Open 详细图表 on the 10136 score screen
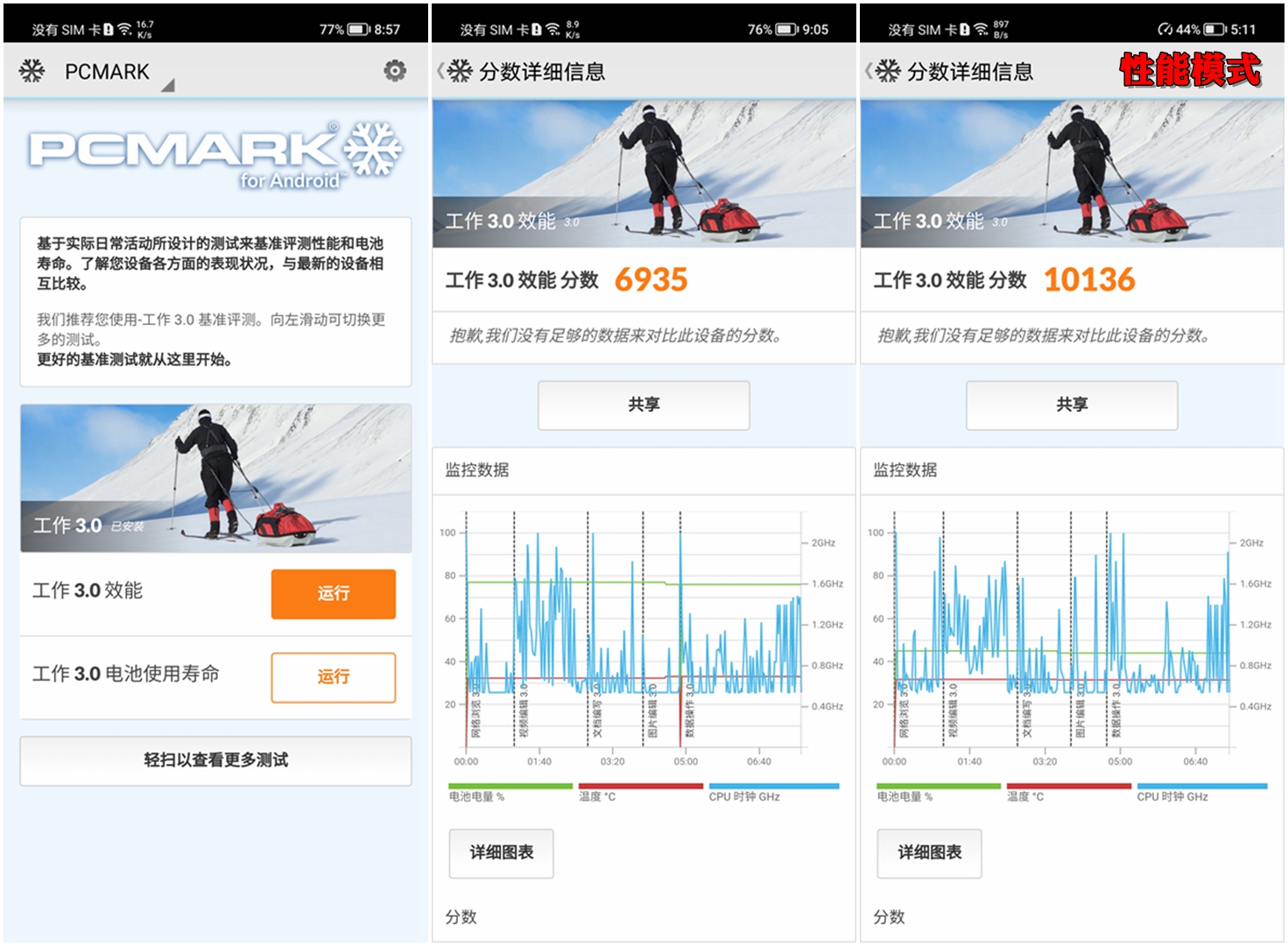Viewport: 1288px width, 946px height. coord(929,852)
